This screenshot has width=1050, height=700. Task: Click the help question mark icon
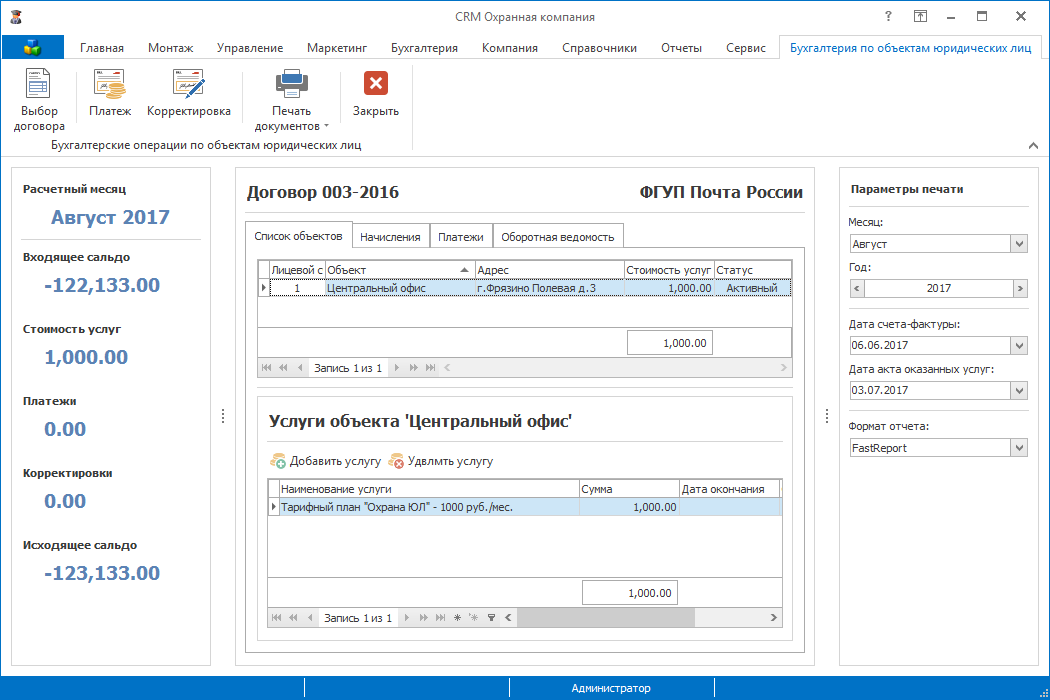pyautogui.click(x=888, y=16)
